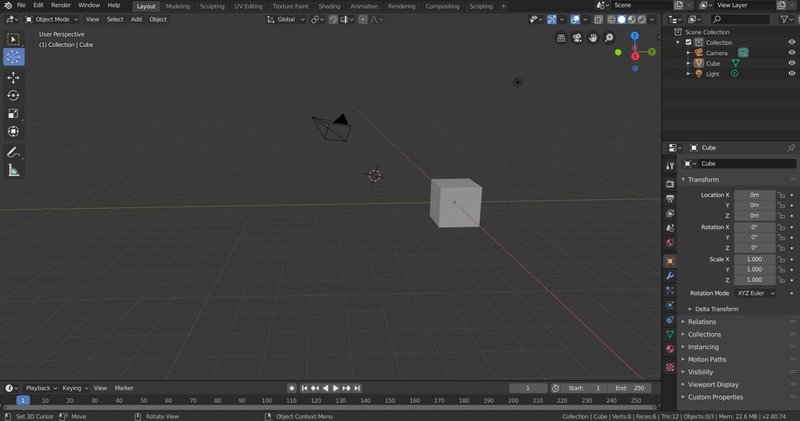Viewport: 800px width, 421px height.
Task: Hide the Cube in outliner
Action: (x=791, y=63)
